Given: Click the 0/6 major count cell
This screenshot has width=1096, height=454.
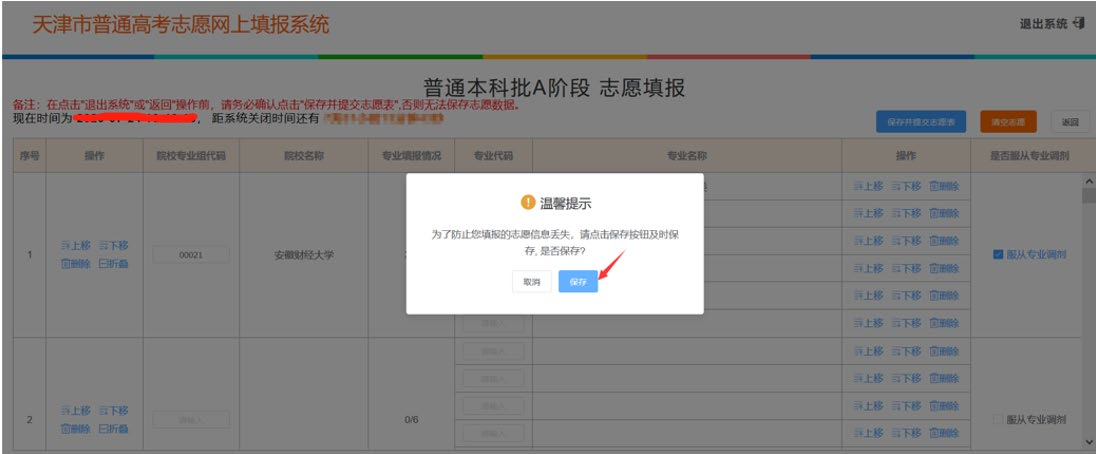Looking at the screenshot, I should 412,420.
